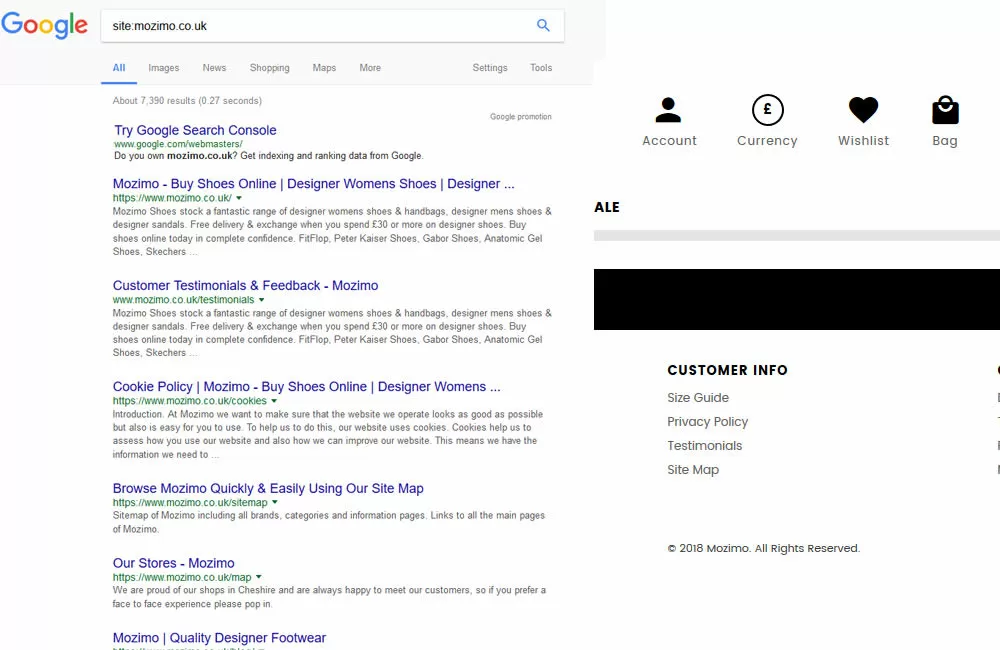Click the Google logo
The image size is (1000, 650).
(45, 25)
